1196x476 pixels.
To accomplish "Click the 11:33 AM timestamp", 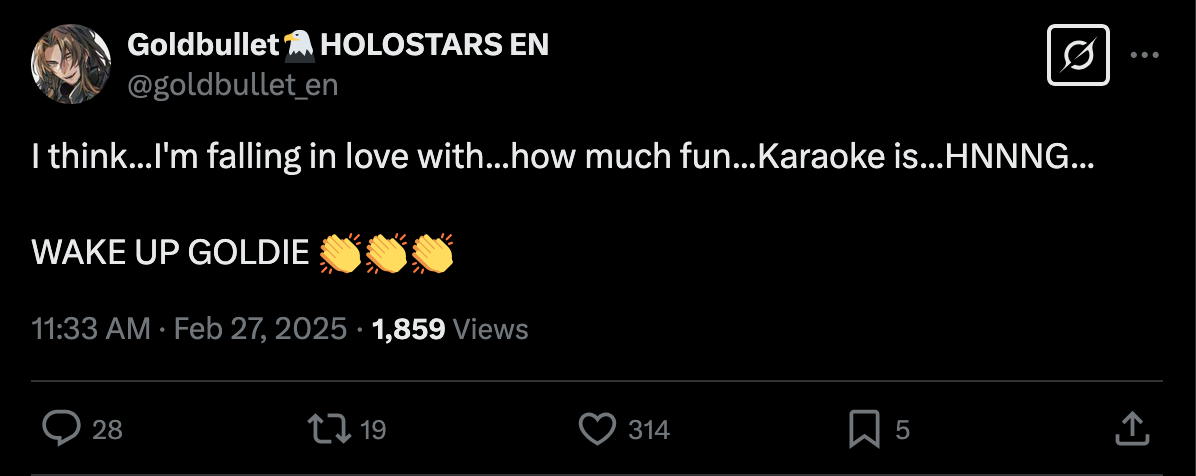I will 91,329.
